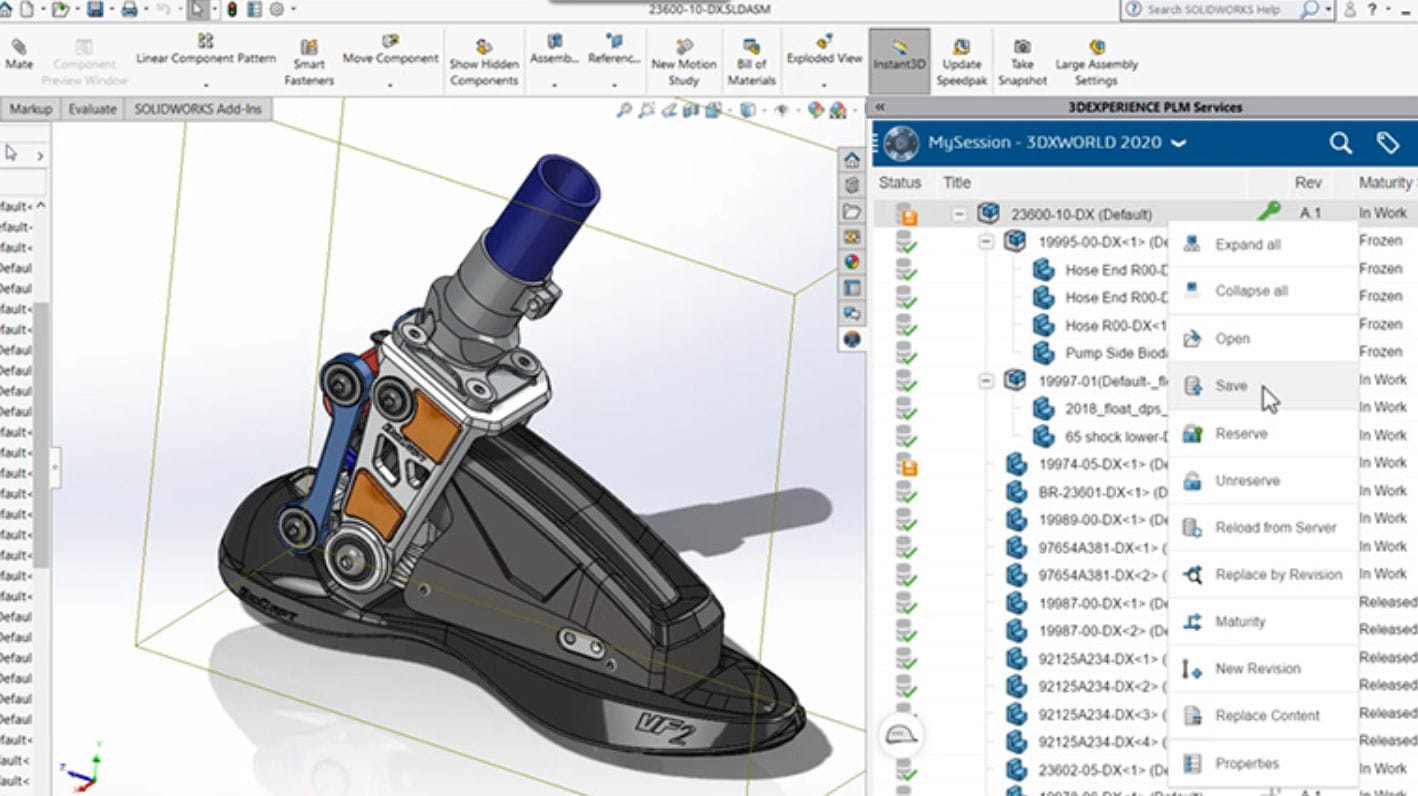Open Large Assembly Settings
The width and height of the screenshot is (1418, 796).
[1097, 55]
